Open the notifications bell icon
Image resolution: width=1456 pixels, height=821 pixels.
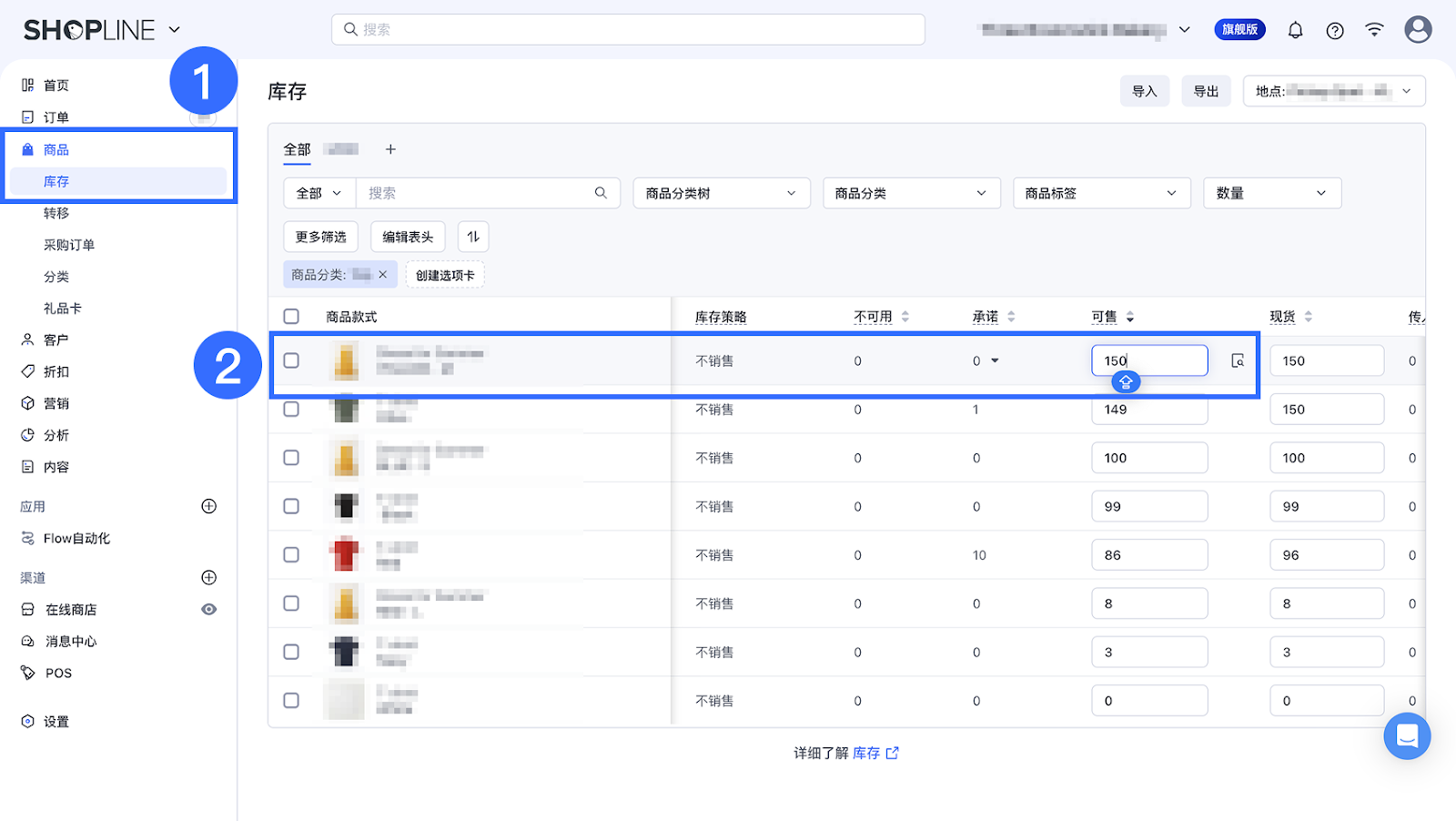click(1295, 30)
